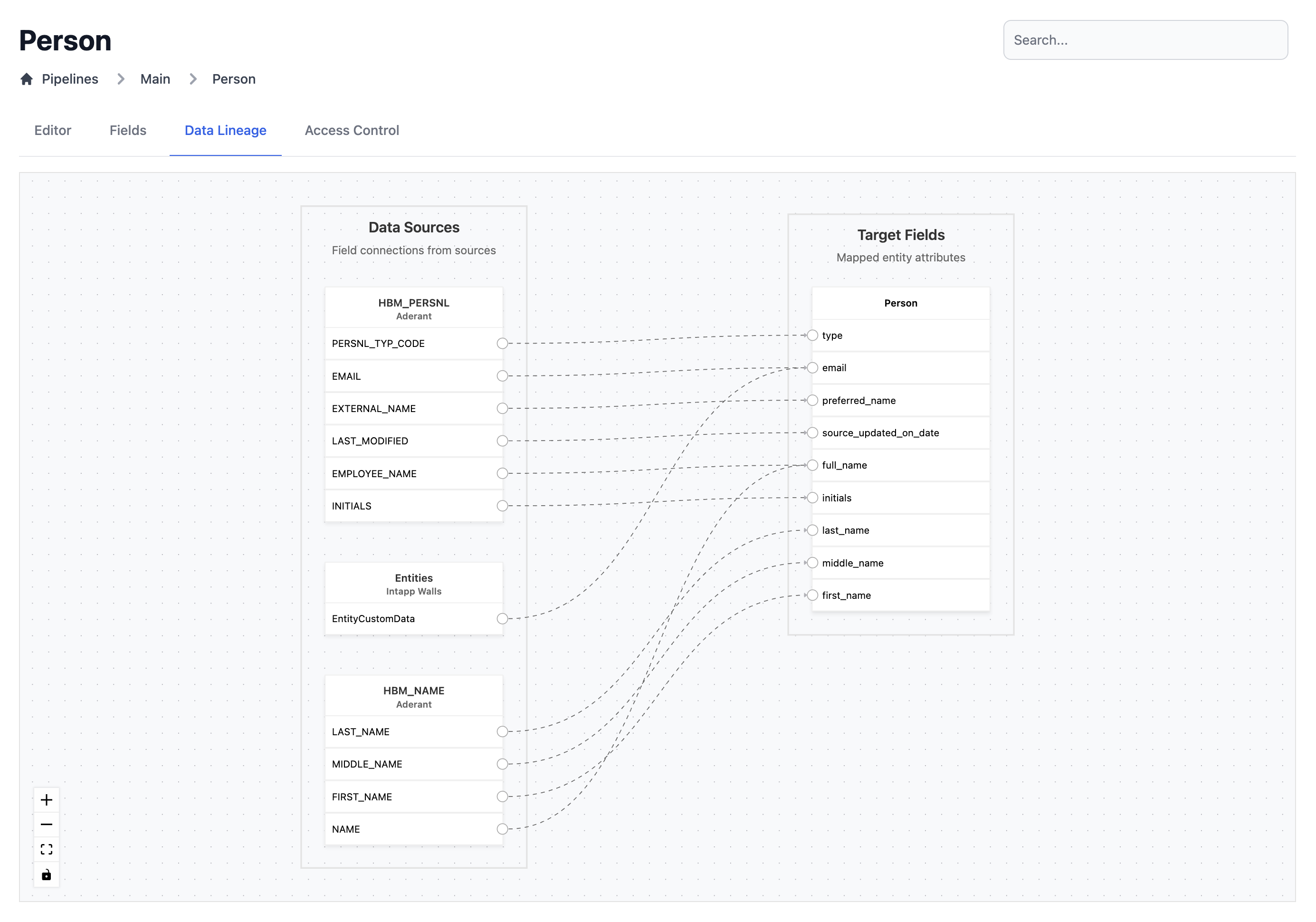1316x922 pixels.
Task: Open the Editor tab
Action: (x=53, y=130)
